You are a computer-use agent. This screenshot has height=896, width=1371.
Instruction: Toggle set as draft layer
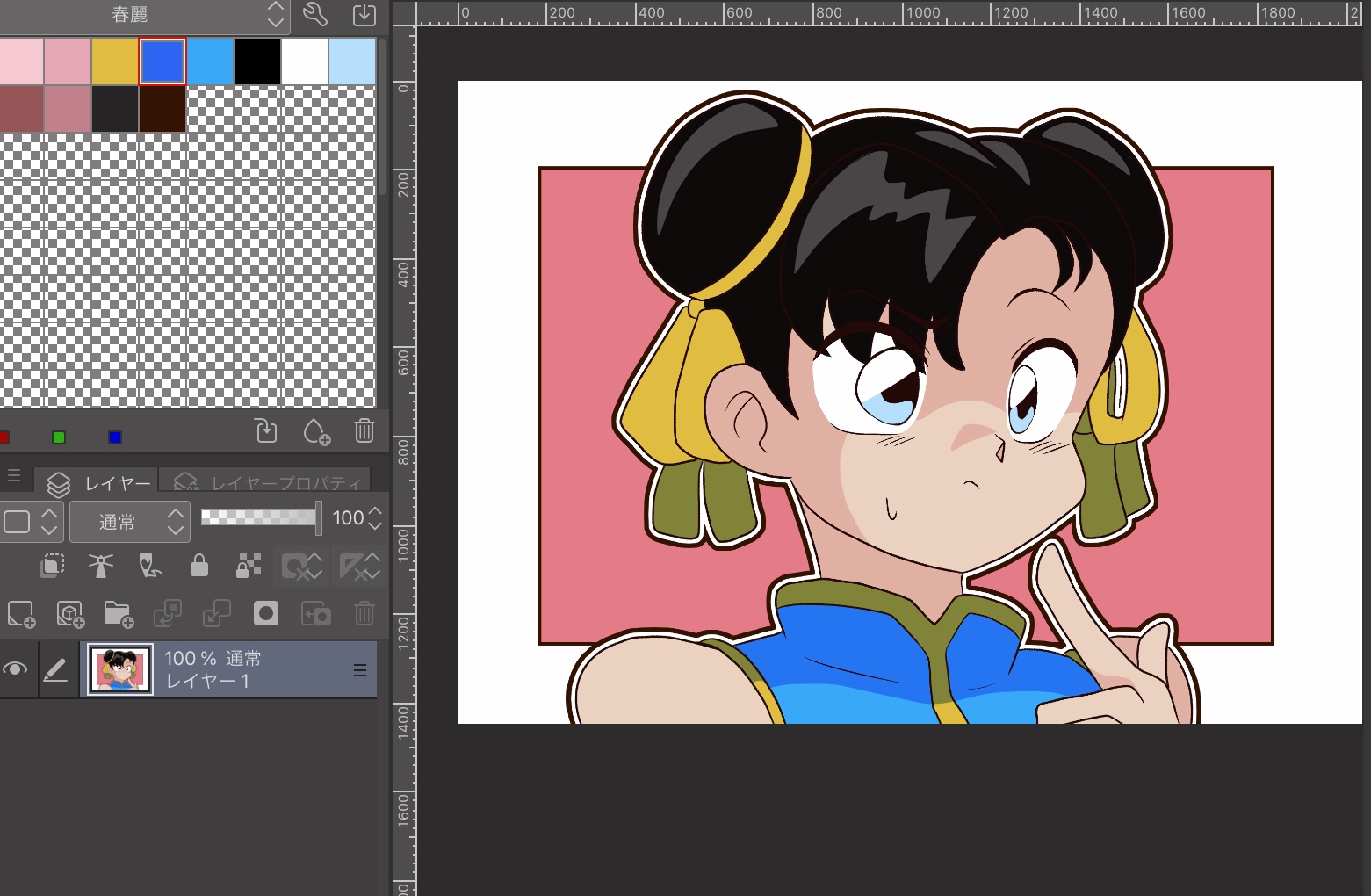(x=150, y=565)
